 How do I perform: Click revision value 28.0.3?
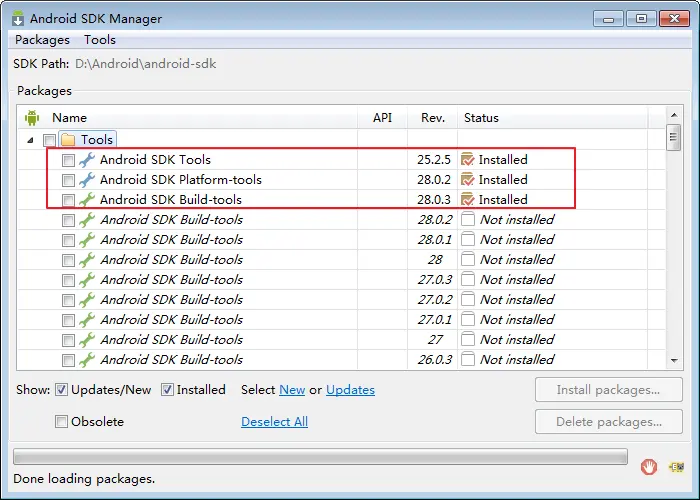coord(434,200)
